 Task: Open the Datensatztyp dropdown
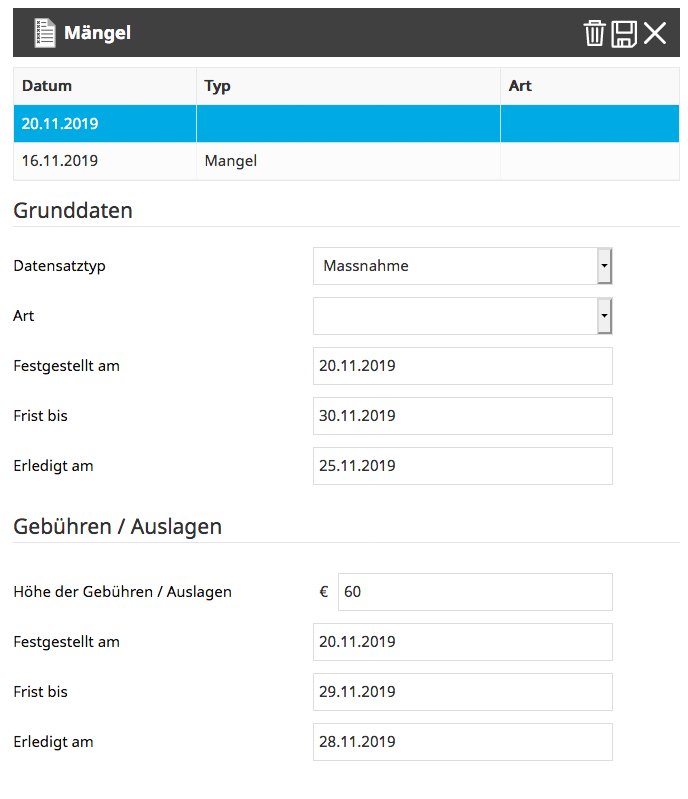(604, 266)
